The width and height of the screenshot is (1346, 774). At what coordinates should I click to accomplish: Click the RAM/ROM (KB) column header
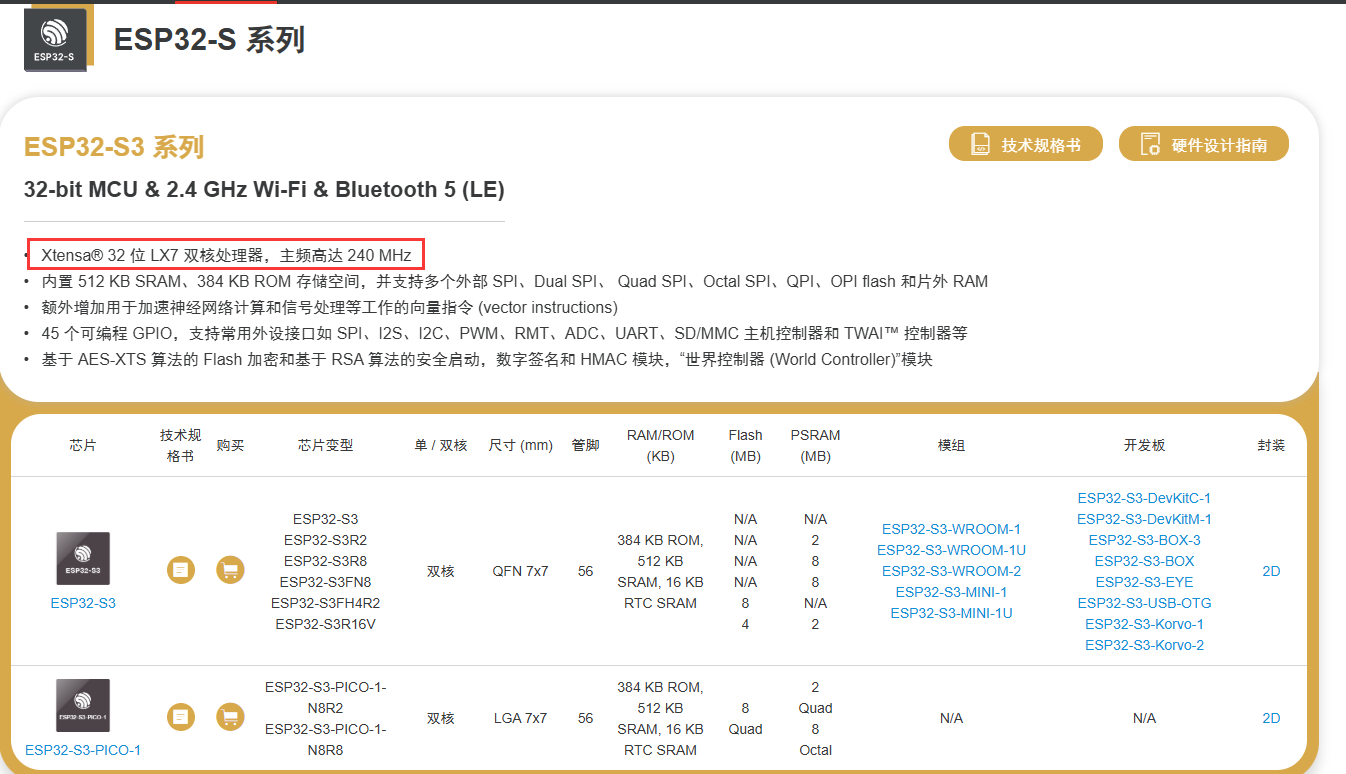(660, 445)
